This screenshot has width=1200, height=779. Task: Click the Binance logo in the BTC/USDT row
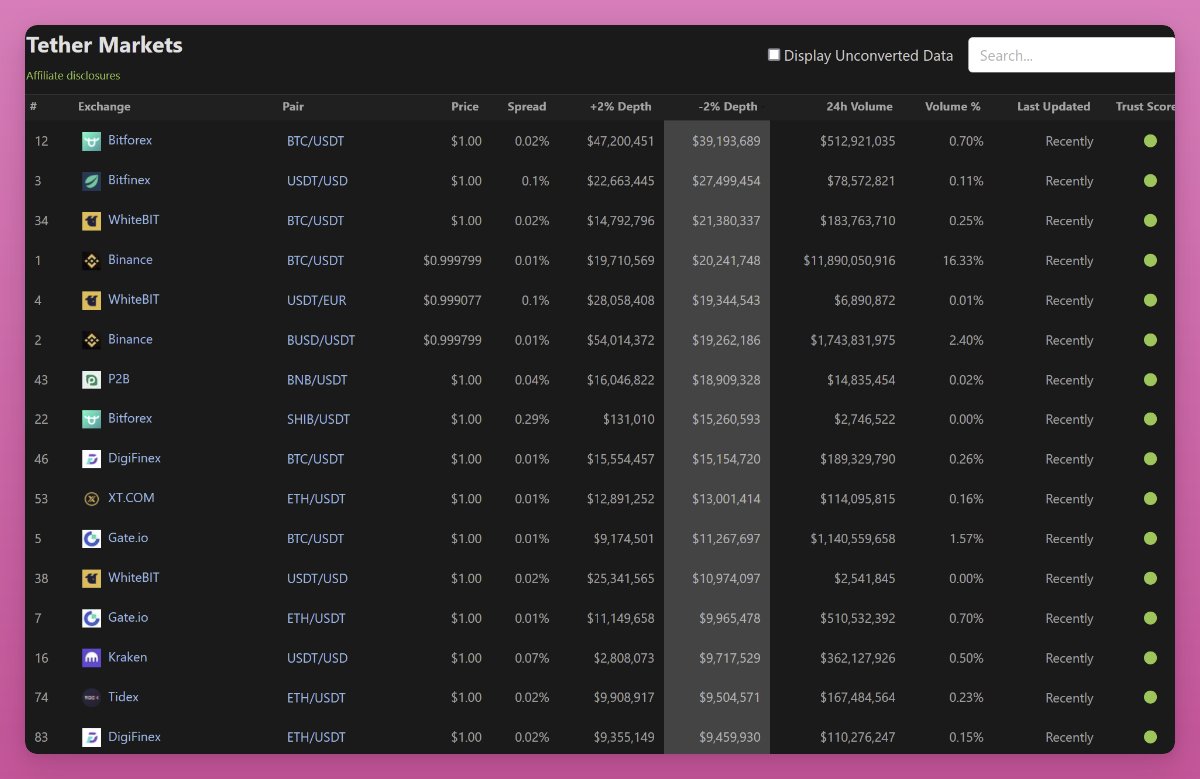(x=91, y=260)
